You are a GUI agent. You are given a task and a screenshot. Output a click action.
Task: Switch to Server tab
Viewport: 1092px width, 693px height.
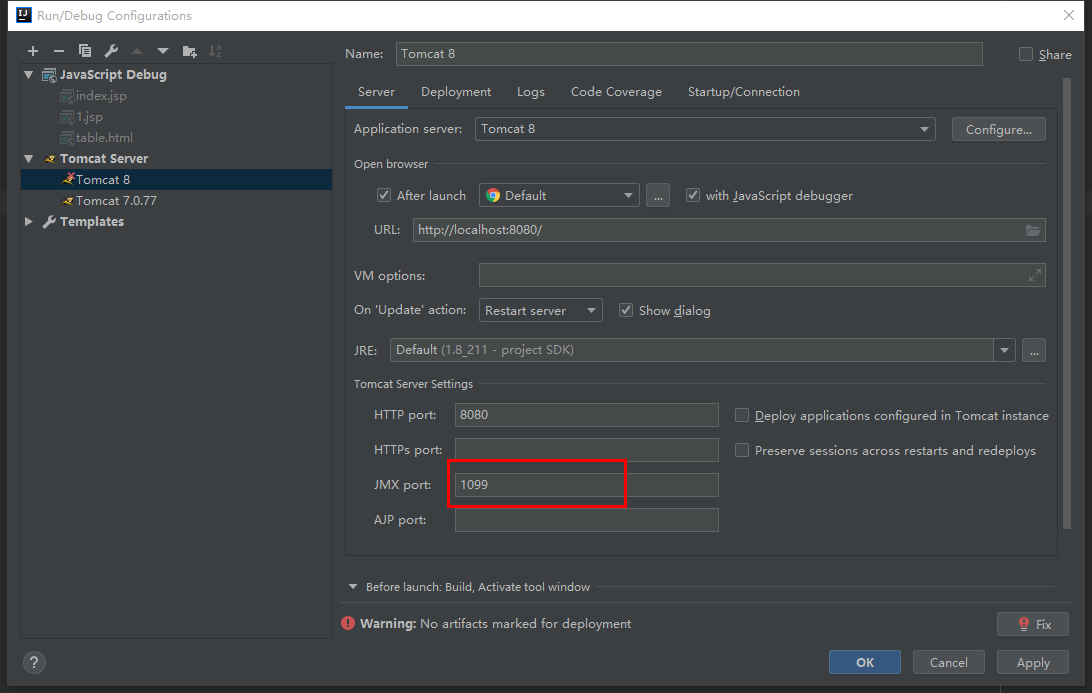(376, 92)
